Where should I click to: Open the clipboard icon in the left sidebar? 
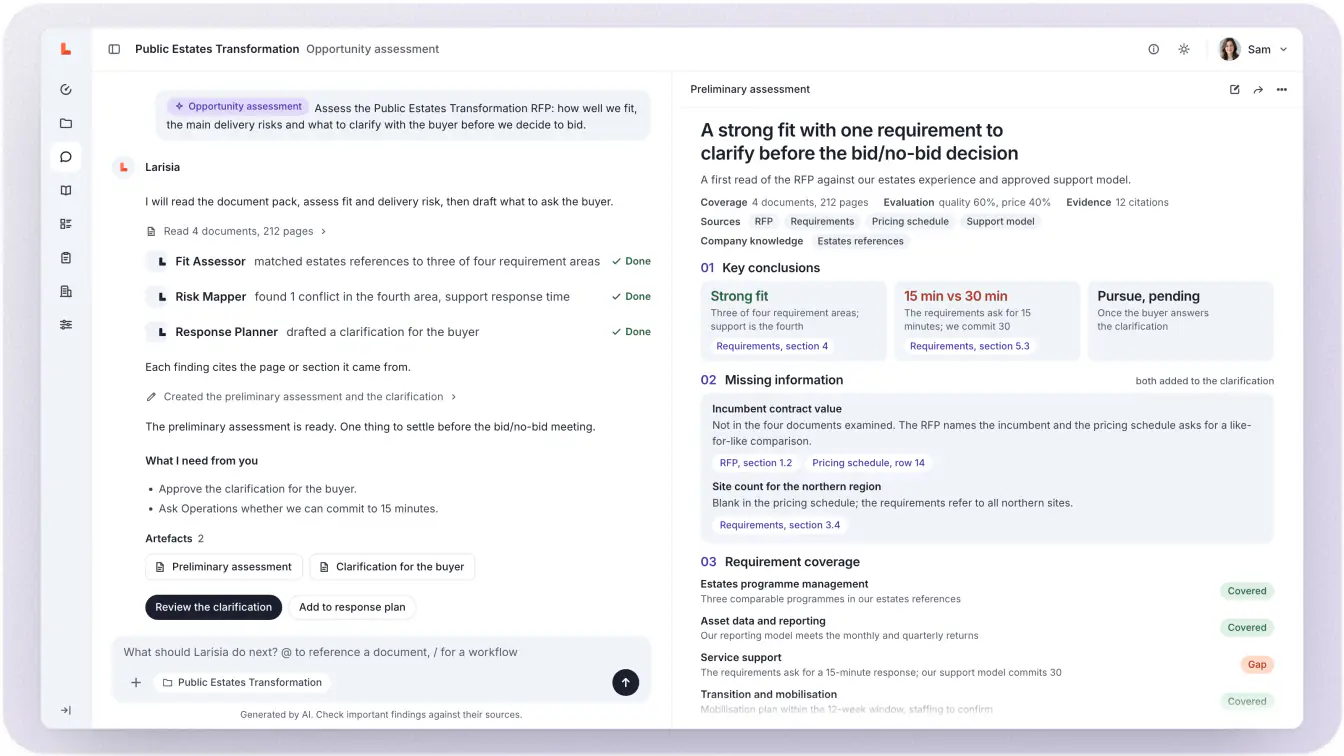coord(66,258)
